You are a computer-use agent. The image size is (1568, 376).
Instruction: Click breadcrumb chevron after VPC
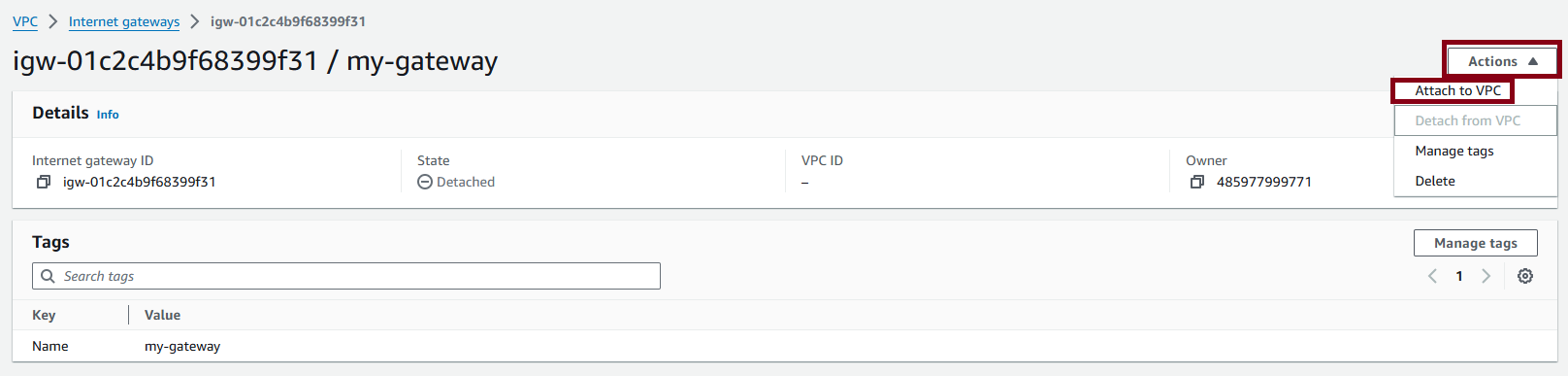pyautogui.click(x=53, y=21)
